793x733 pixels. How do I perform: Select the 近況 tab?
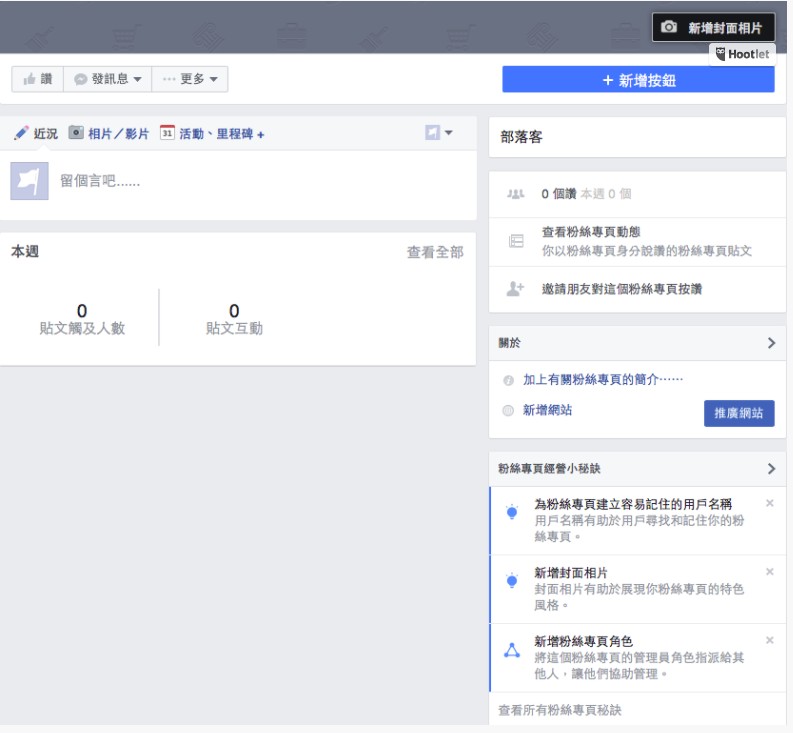(36, 134)
